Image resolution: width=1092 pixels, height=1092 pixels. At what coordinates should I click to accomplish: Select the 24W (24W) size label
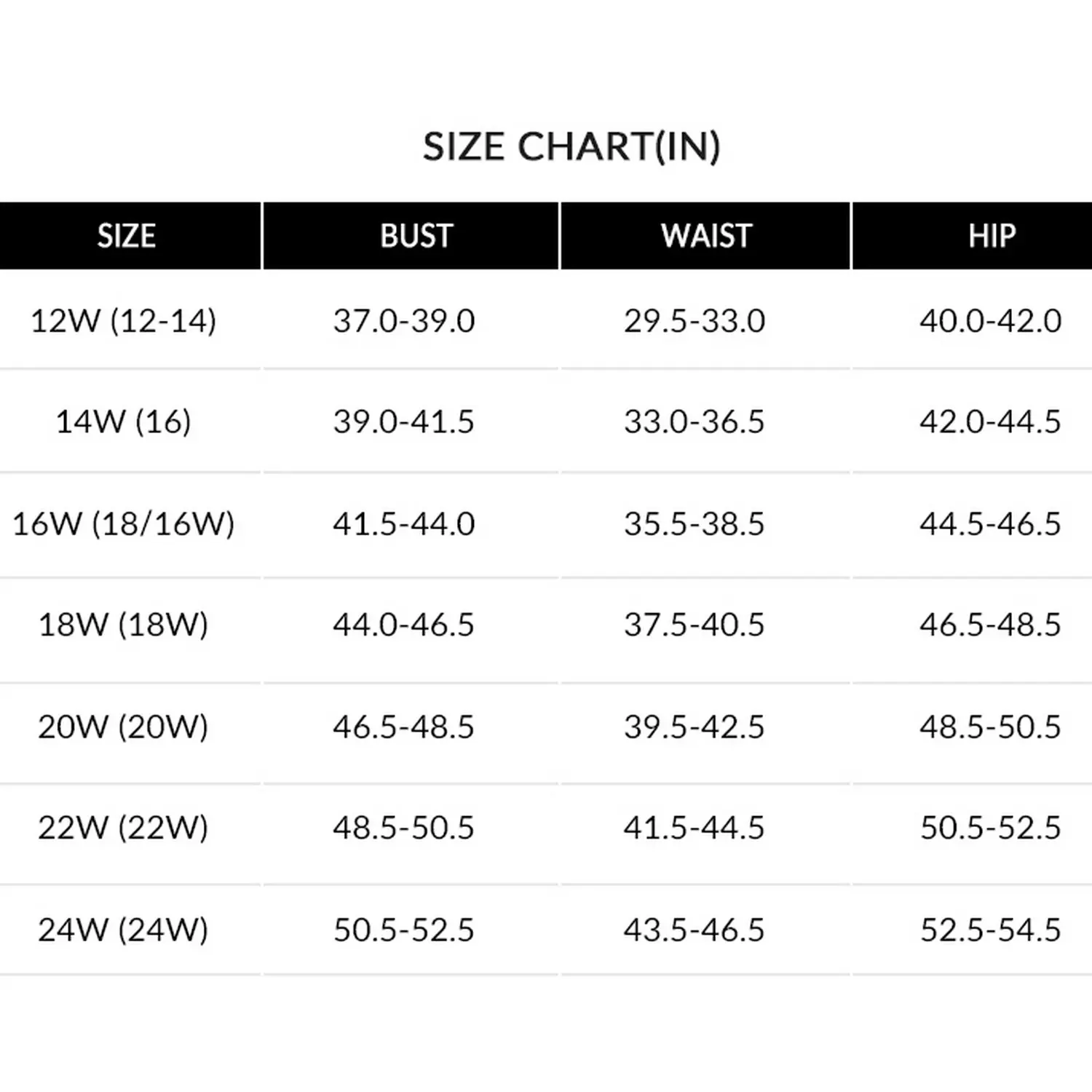click(124, 930)
